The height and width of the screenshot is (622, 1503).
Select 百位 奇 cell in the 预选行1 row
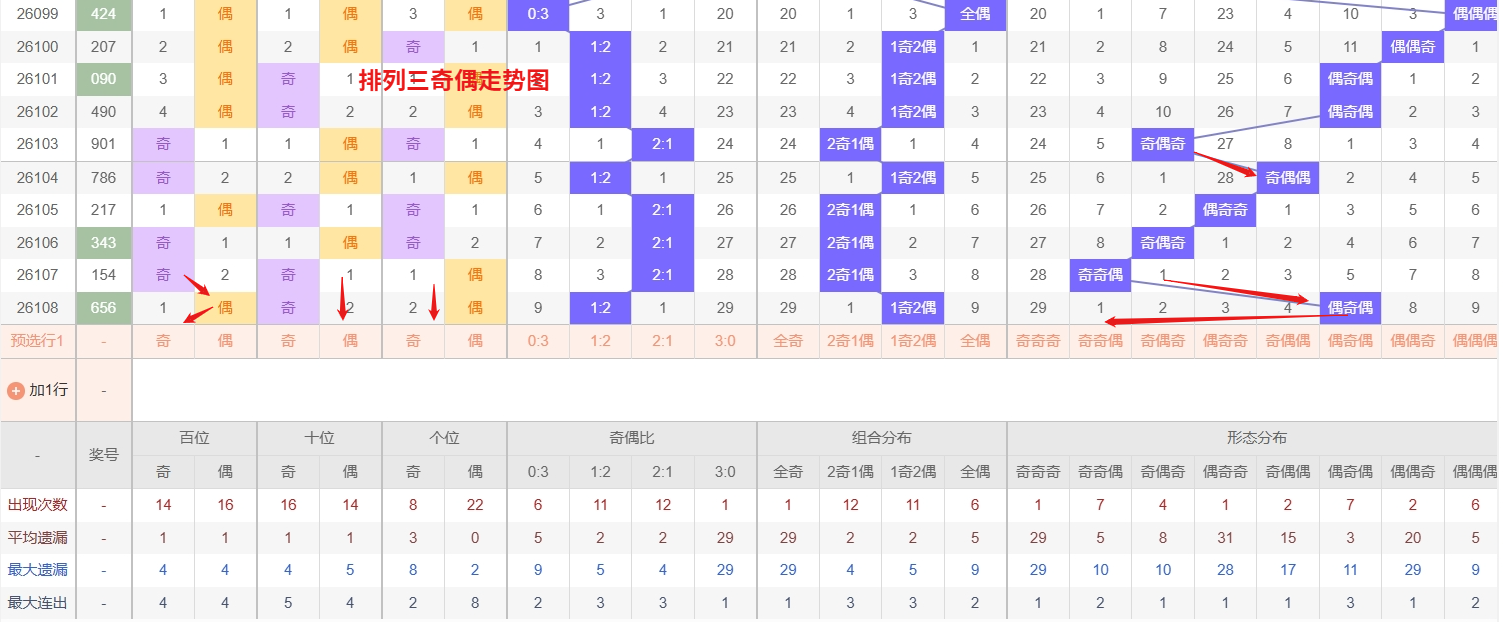(x=163, y=341)
